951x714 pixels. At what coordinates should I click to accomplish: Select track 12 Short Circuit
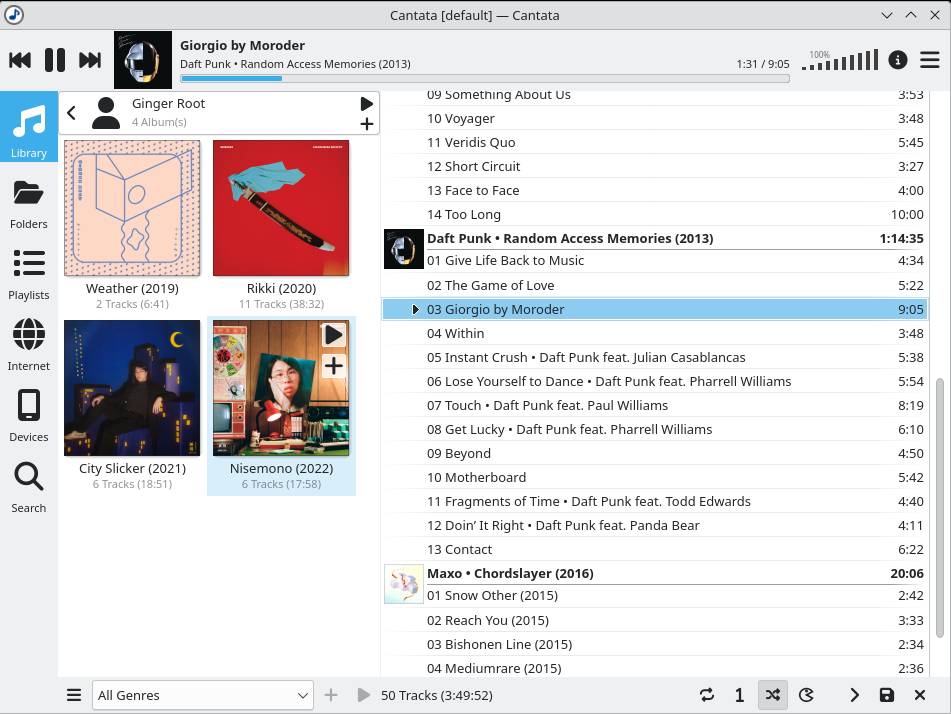654,166
